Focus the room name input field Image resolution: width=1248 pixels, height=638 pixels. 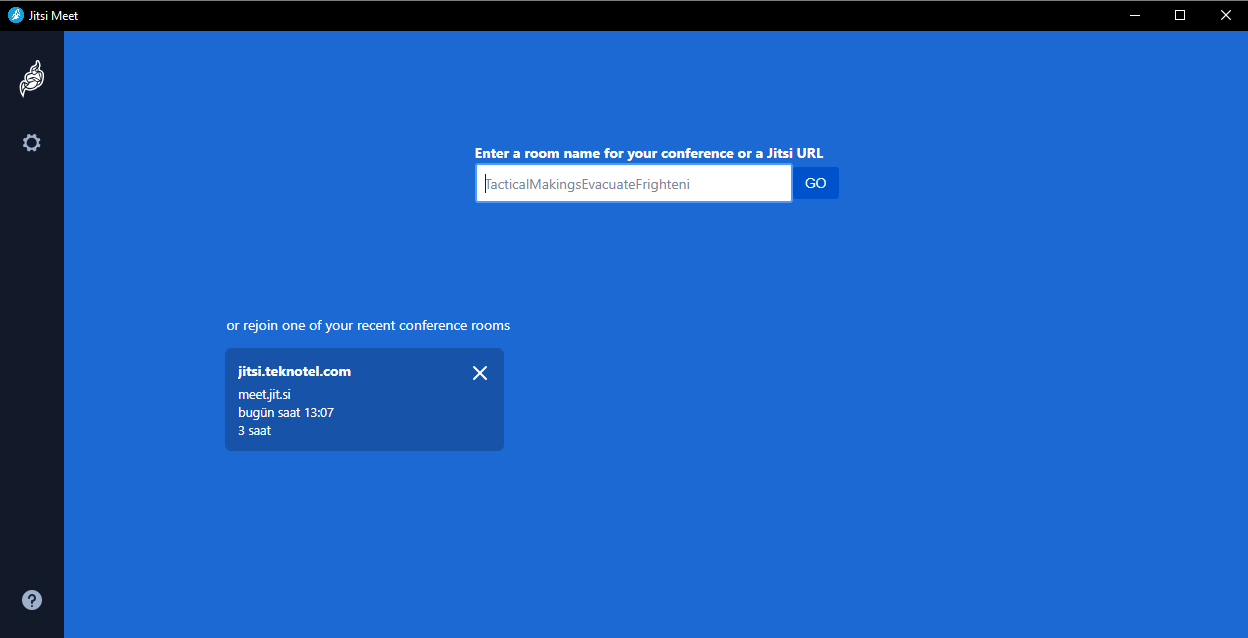(x=633, y=184)
